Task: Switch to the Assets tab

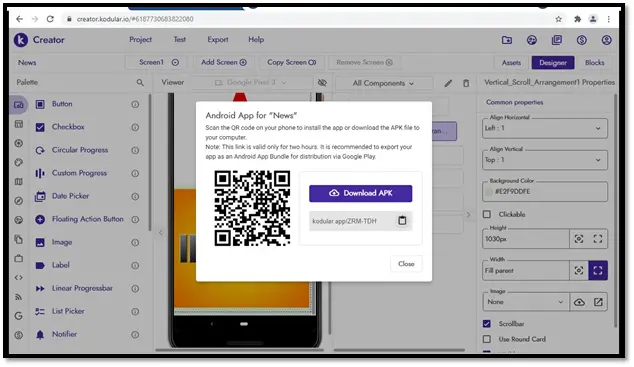Action: click(x=511, y=63)
